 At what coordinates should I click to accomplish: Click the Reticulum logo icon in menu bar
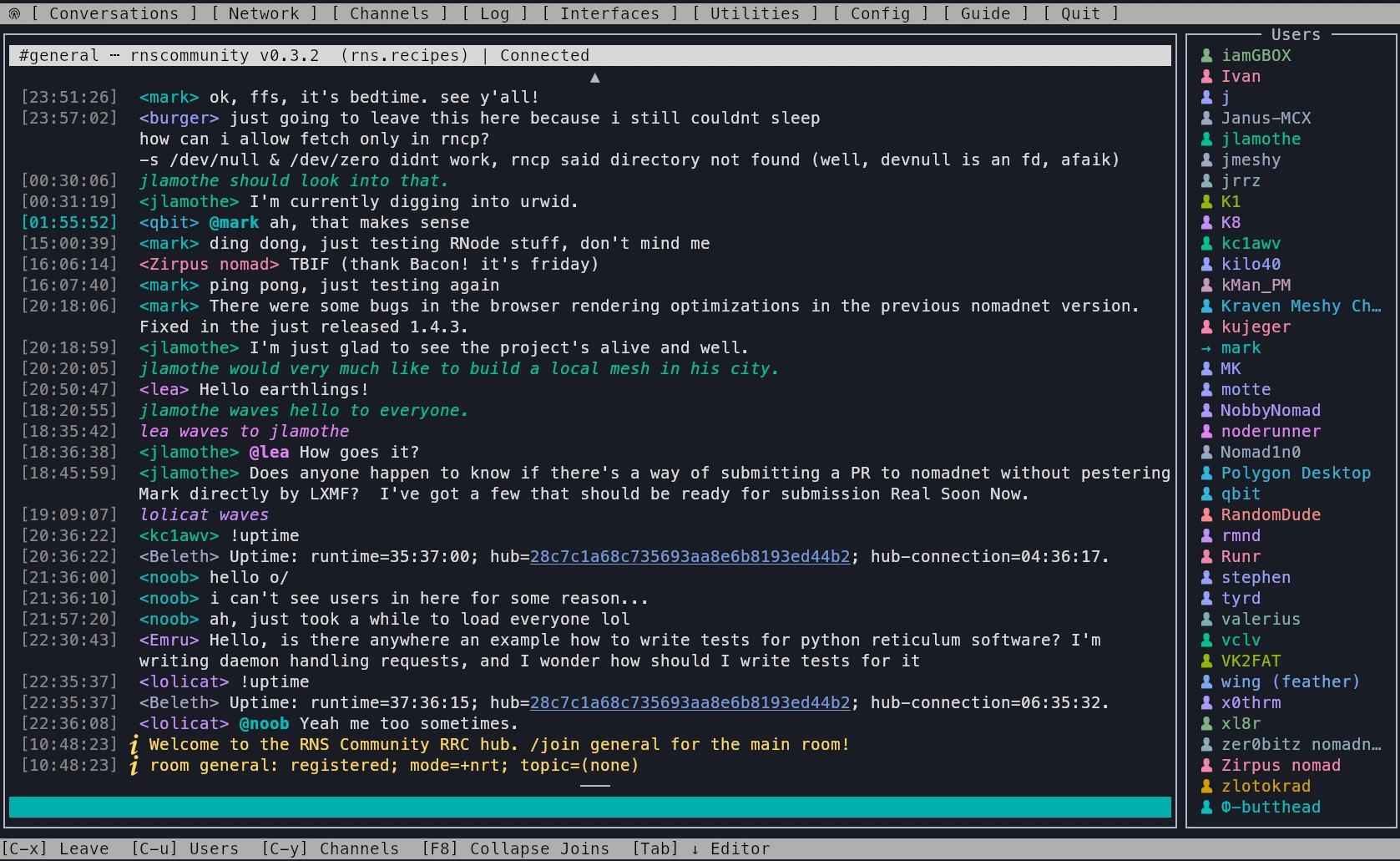14,13
